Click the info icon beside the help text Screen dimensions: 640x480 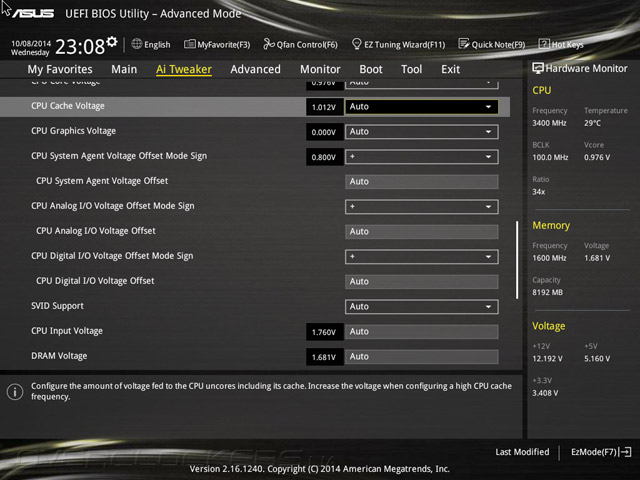click(15, 392)
